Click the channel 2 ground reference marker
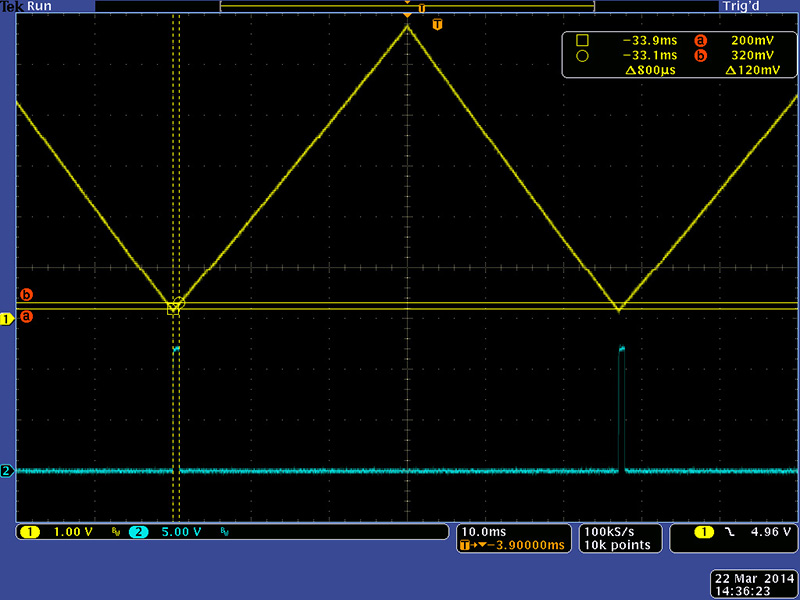Viewport: 800px width, 600px height. coord(7,471)
